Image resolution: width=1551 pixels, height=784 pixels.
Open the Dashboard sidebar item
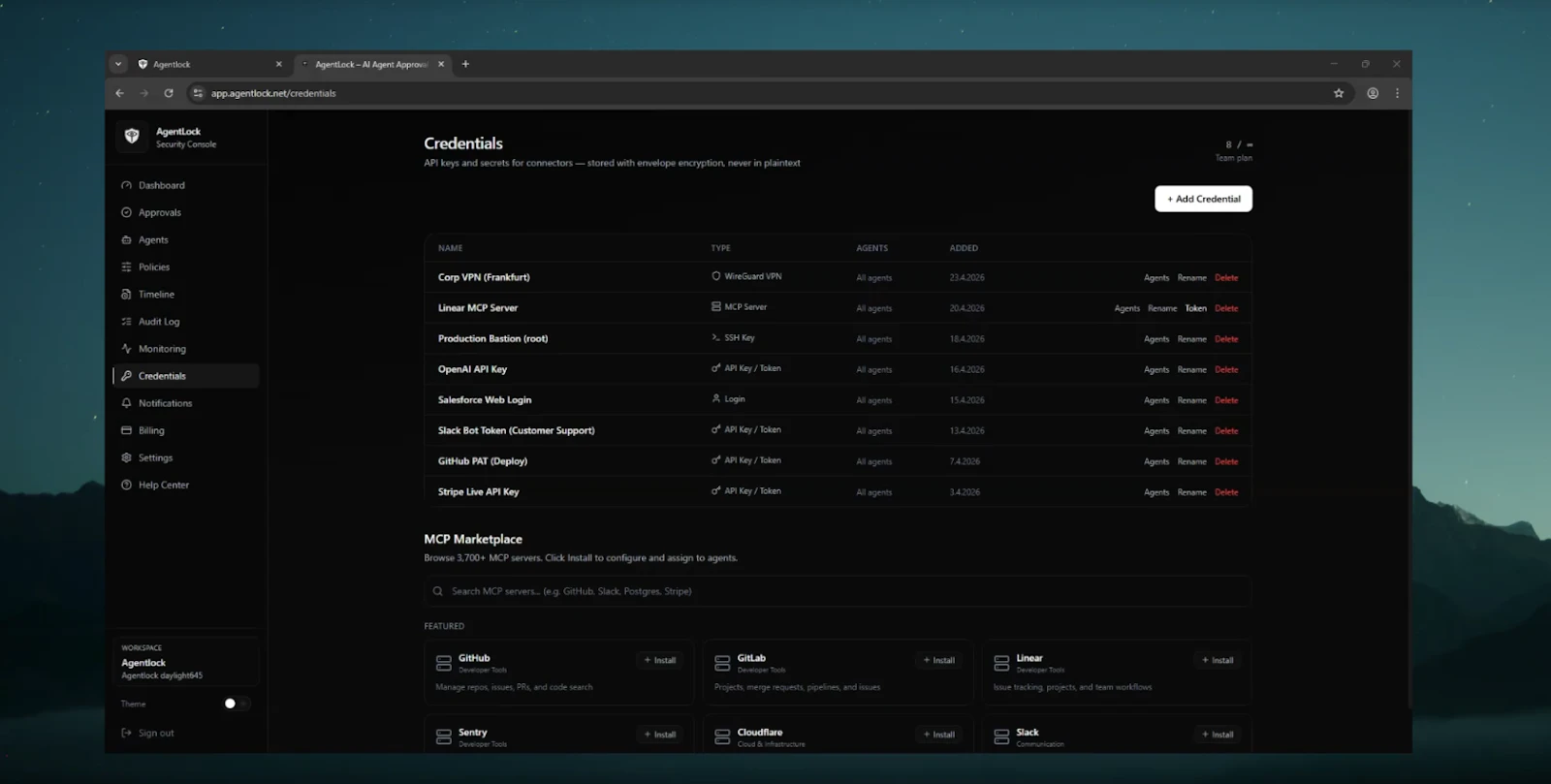coord(186,185)
